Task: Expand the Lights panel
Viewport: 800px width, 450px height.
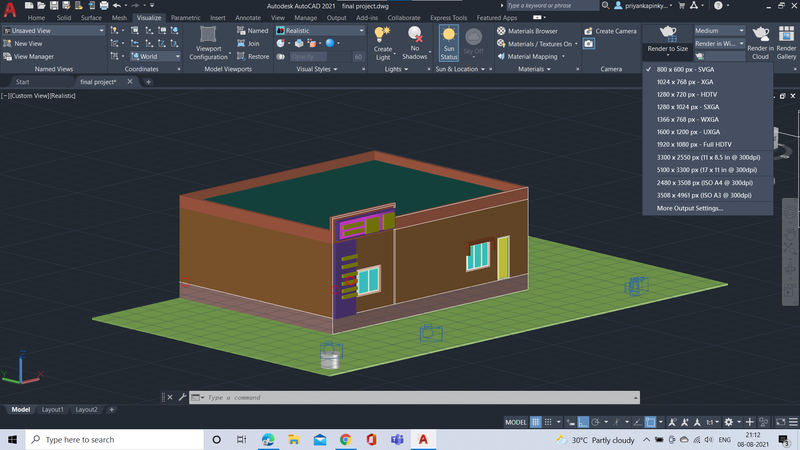Action: pyautogui.click(x=396, y=69)
